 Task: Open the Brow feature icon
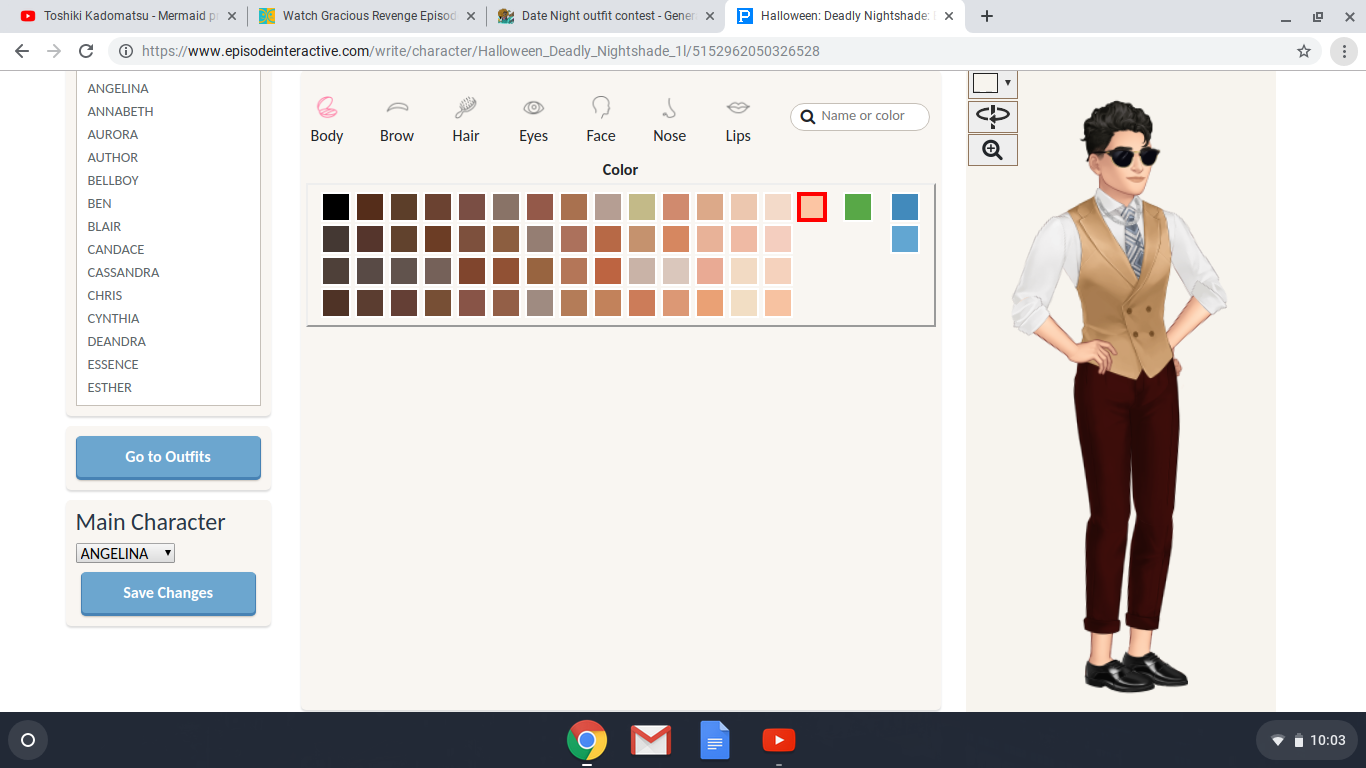pos(397,108)
